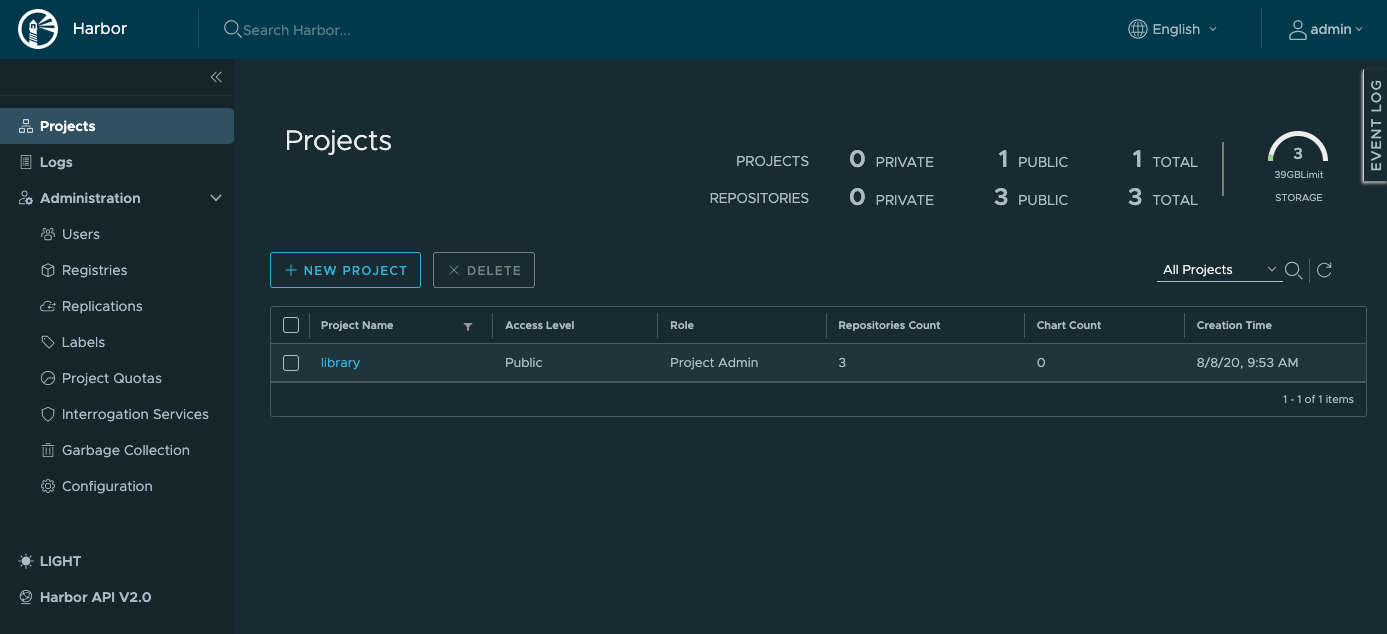Sort by Role column header

(681, 325)
